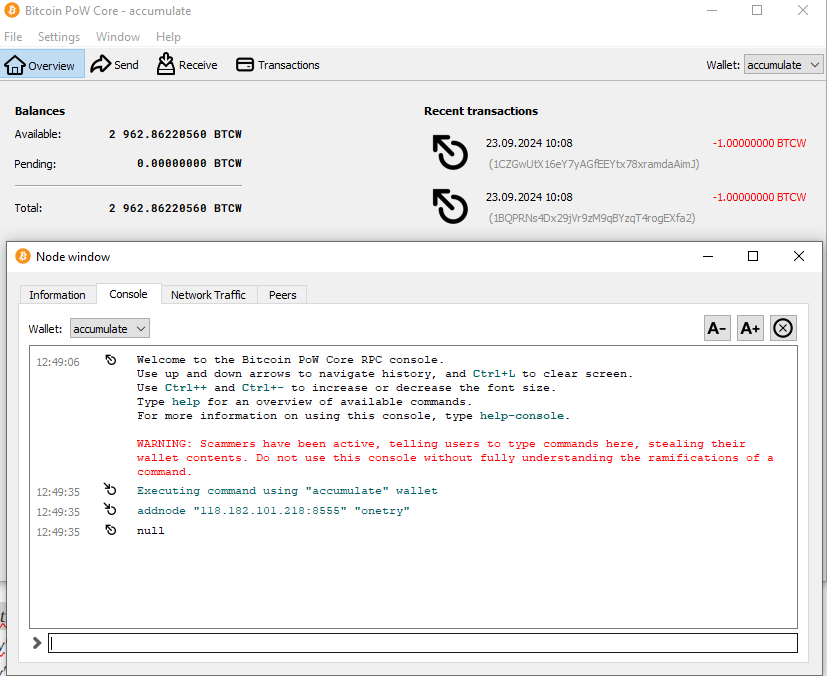This screenshot has height=676, width=827.
Task: Increase console font size with A+
Action: tap(750, 328)
